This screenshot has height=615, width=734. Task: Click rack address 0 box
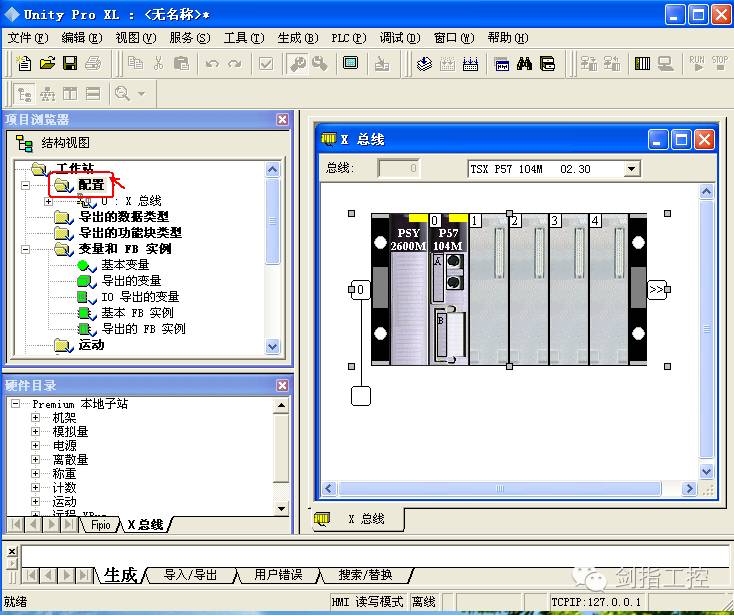(360, 290)
